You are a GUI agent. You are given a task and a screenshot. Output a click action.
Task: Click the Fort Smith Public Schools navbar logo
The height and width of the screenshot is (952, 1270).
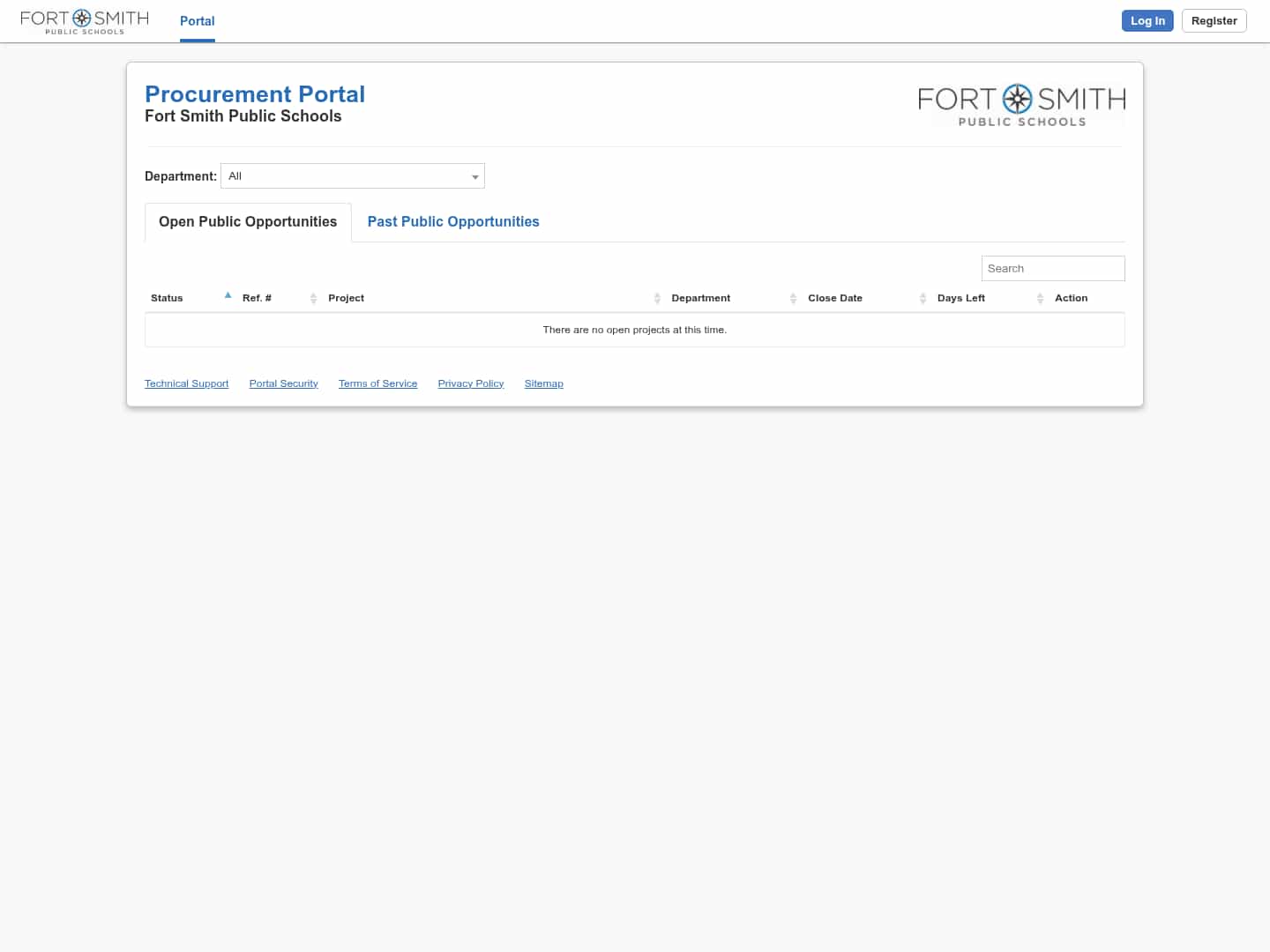(85, 21)
